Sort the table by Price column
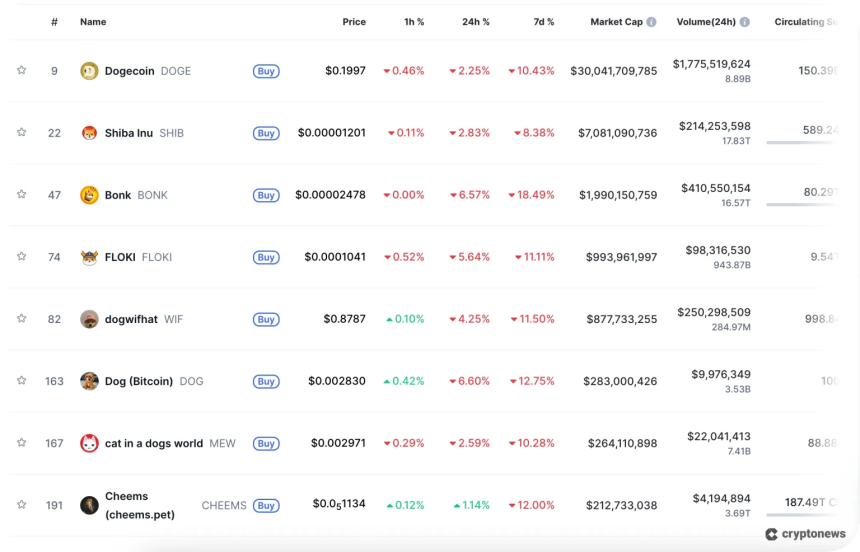Image resolution: width=860 pixels, height=552 pixels. tap(354, 22)
